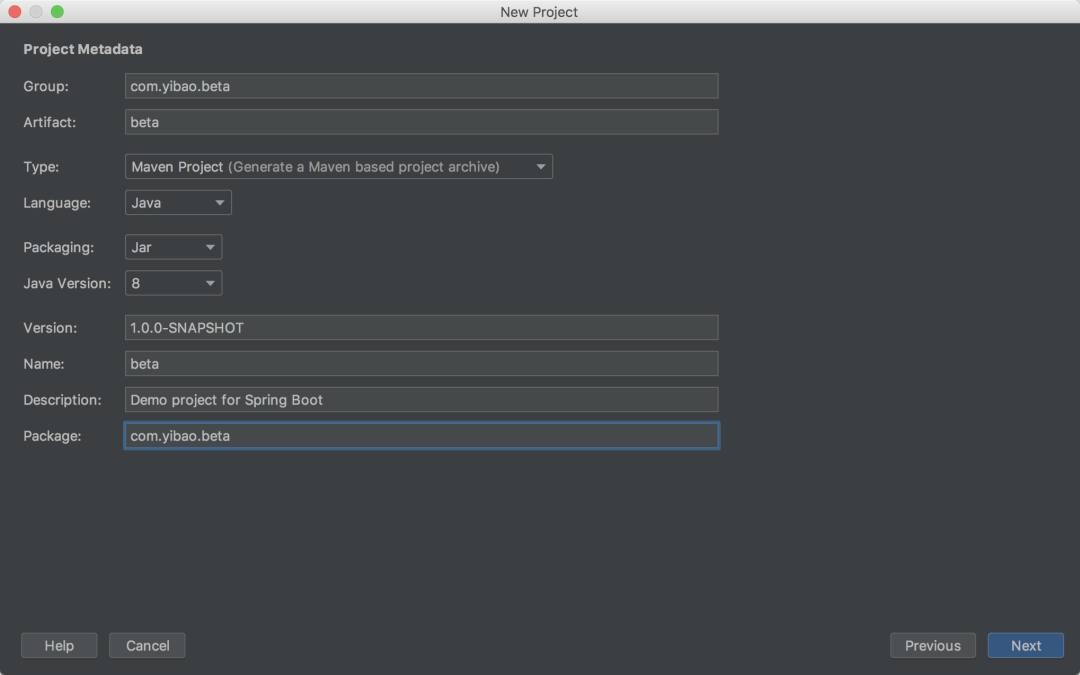Click the Package input field
Viewport: 1080px width, 675px height.
[x=421, y=436]
